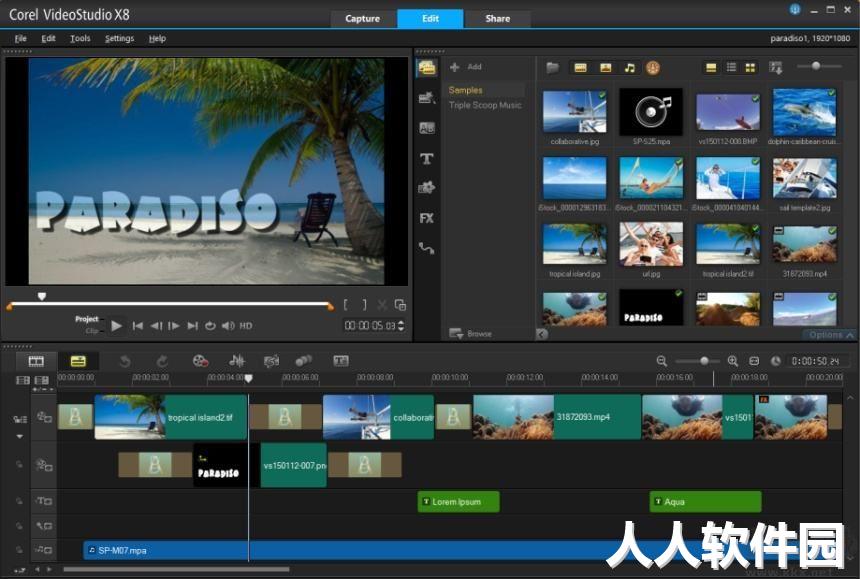The height and width of the screenshot is (579, 860).
Task: Open the Title library
Action: click(x=427, y=159)
